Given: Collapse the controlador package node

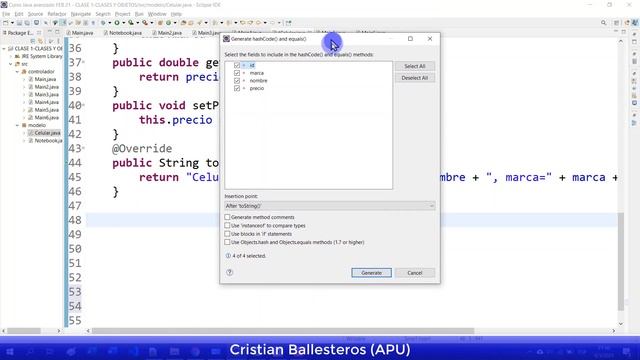Looking at the screenshot, I should tap(18, 72).
